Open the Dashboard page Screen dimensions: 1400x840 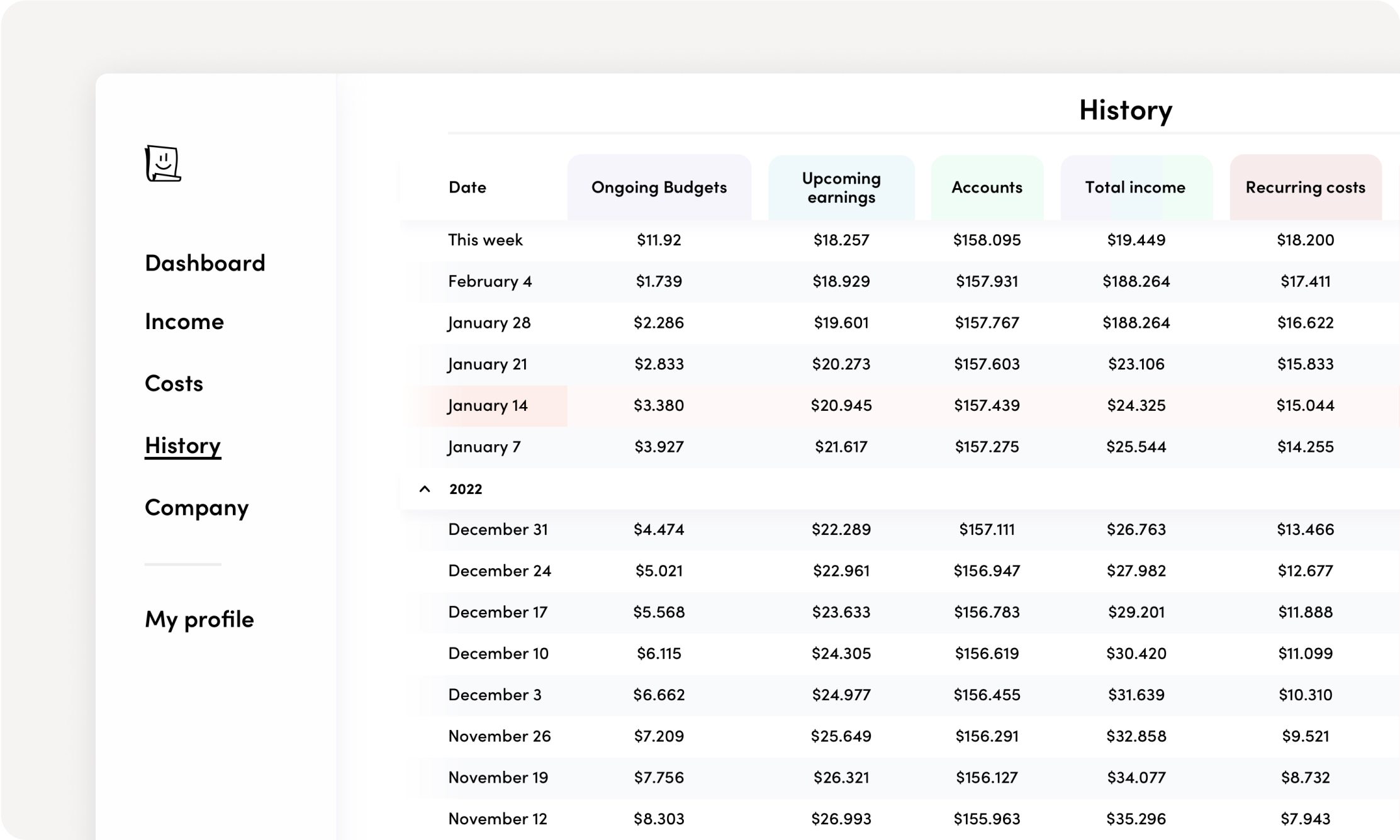click(205, 262)
